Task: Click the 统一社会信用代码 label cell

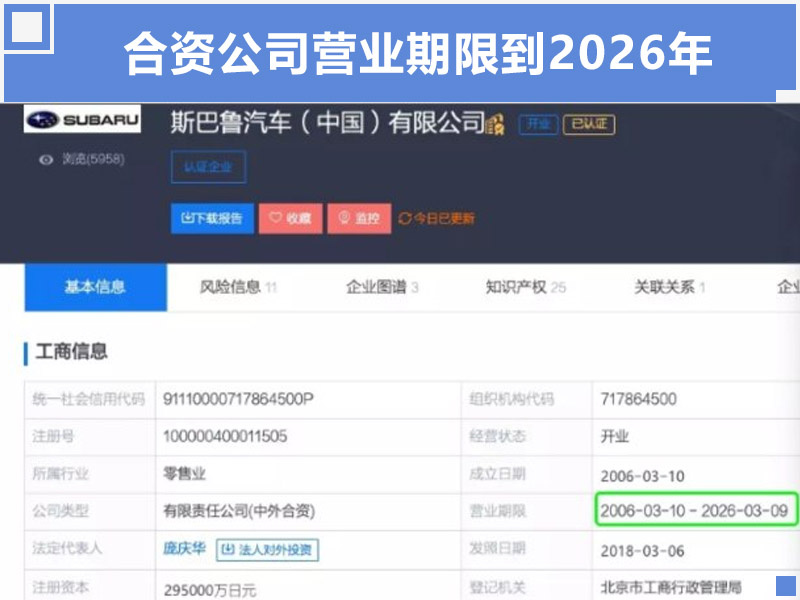Action: point(89,399)
